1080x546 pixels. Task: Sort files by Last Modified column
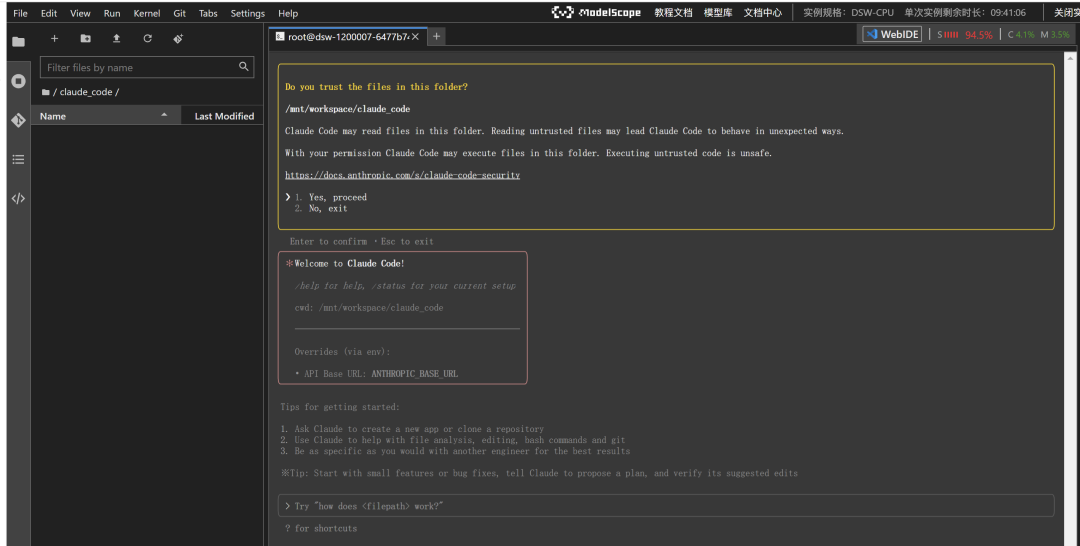pyautogui.click(x=224, y=116)
